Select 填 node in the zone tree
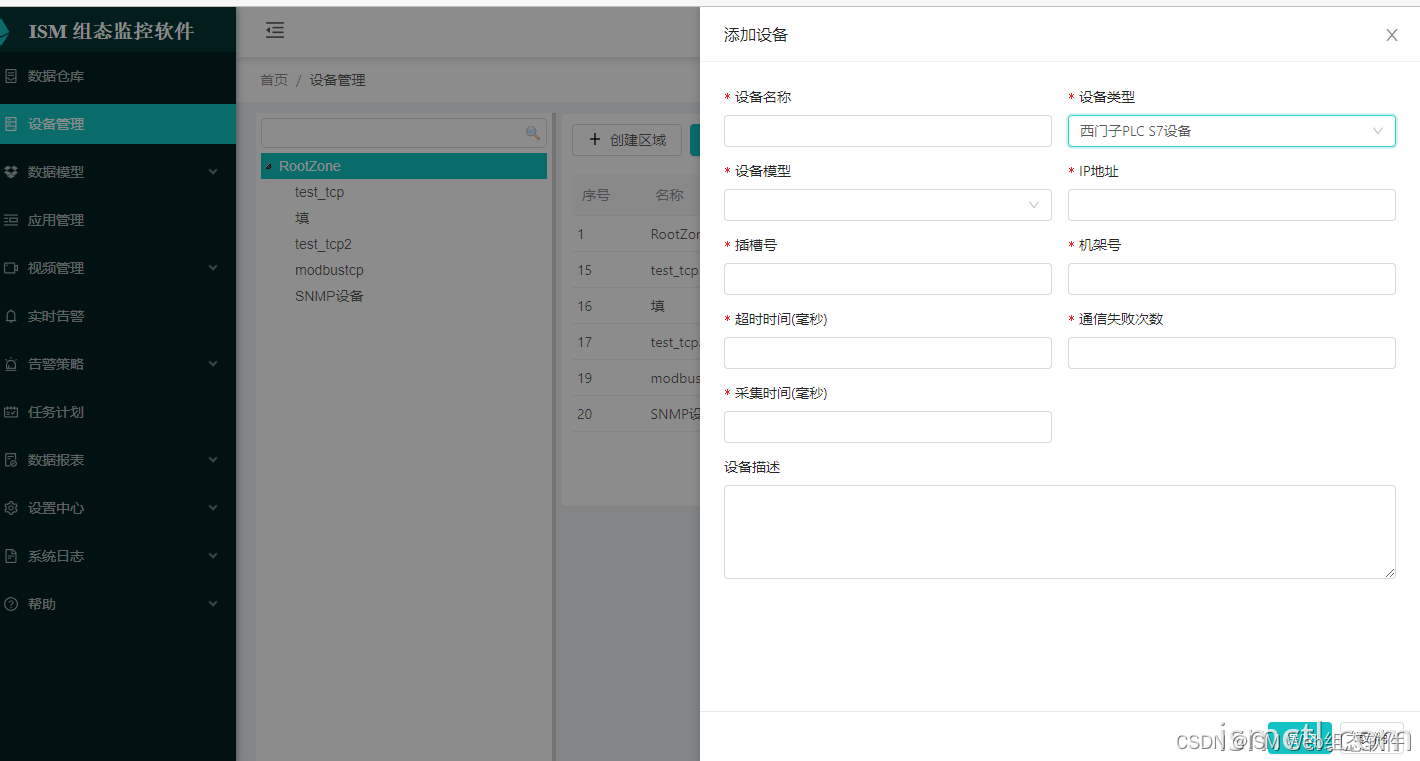1420x761 pixels. point(302,218)
